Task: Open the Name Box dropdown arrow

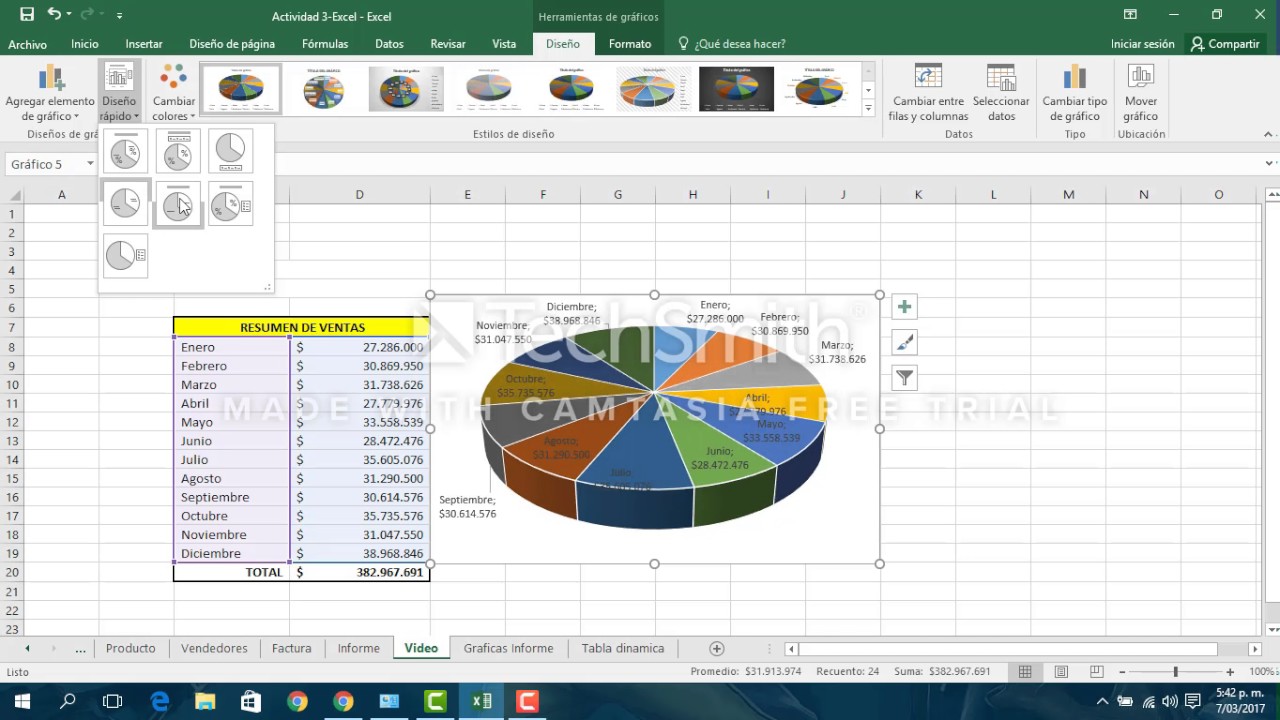Action: tap(90, 164)
